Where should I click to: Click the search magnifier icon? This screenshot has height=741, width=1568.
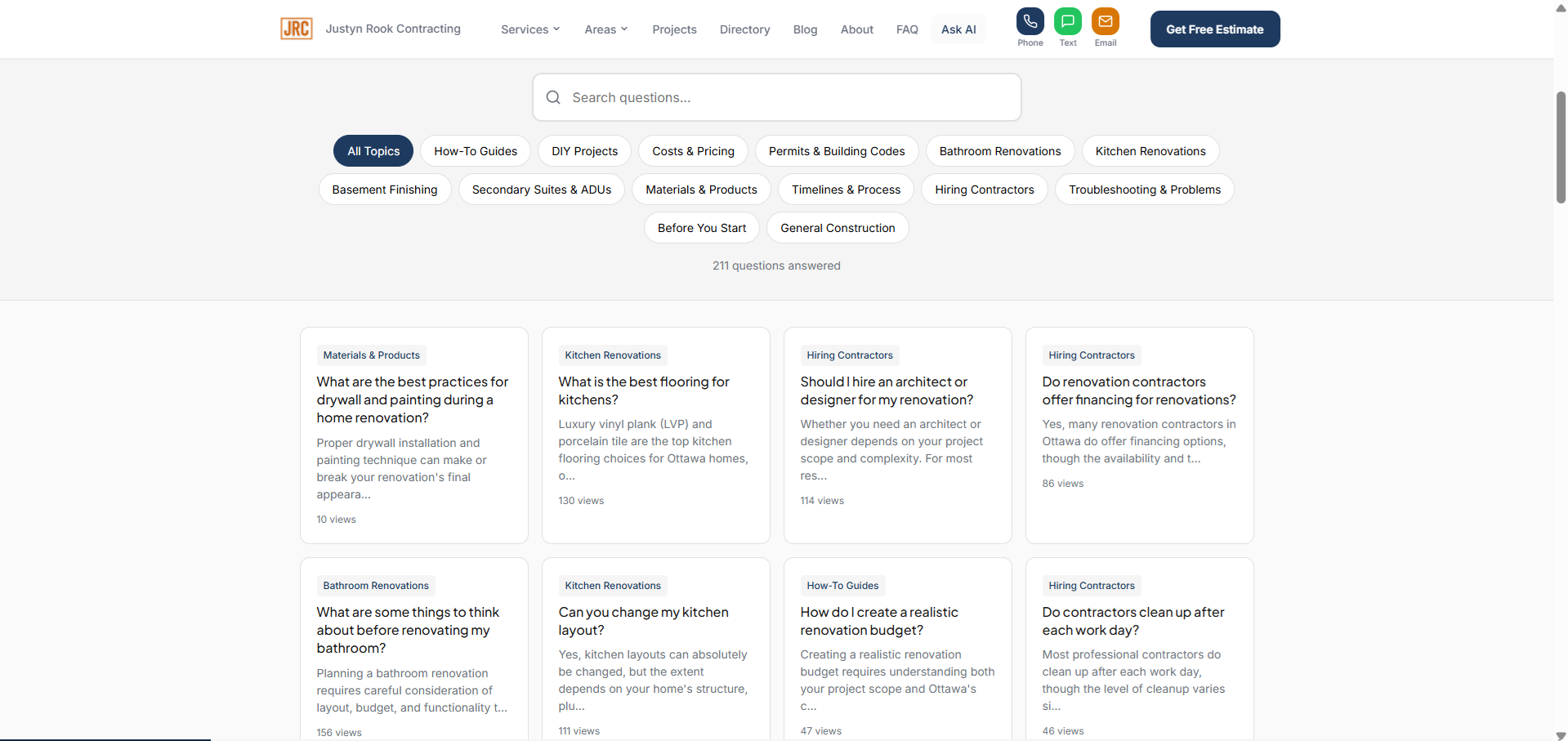click(553, 97)
